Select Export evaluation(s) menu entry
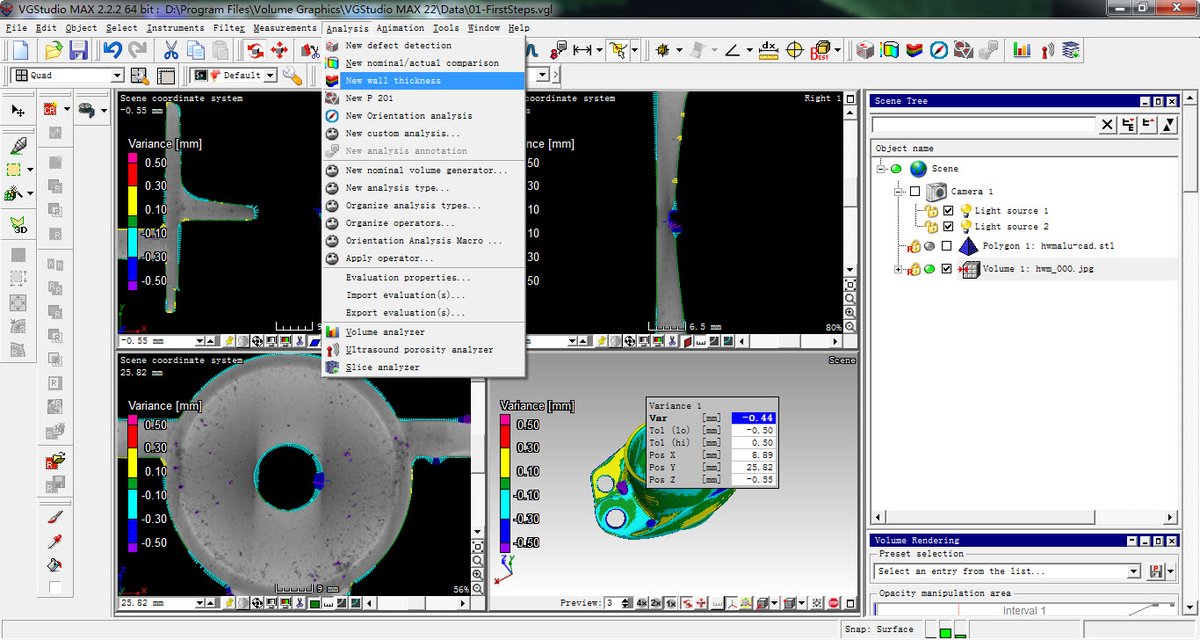Screen dimensions: 1200x640 pos(424,313)
